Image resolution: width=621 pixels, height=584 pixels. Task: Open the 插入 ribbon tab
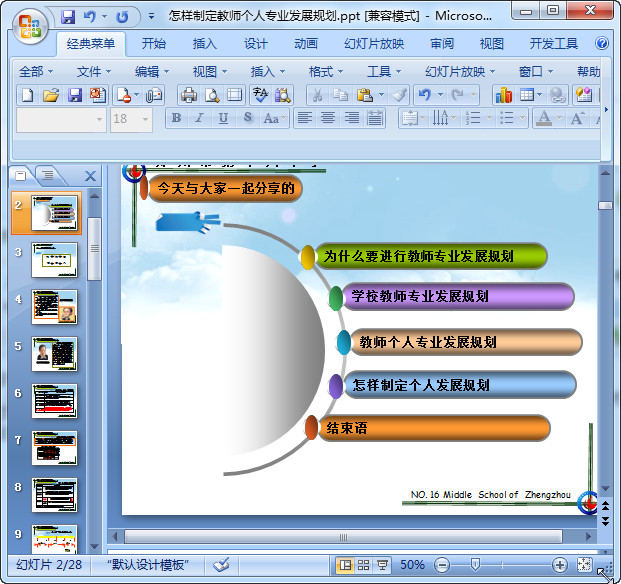point(204,44)
